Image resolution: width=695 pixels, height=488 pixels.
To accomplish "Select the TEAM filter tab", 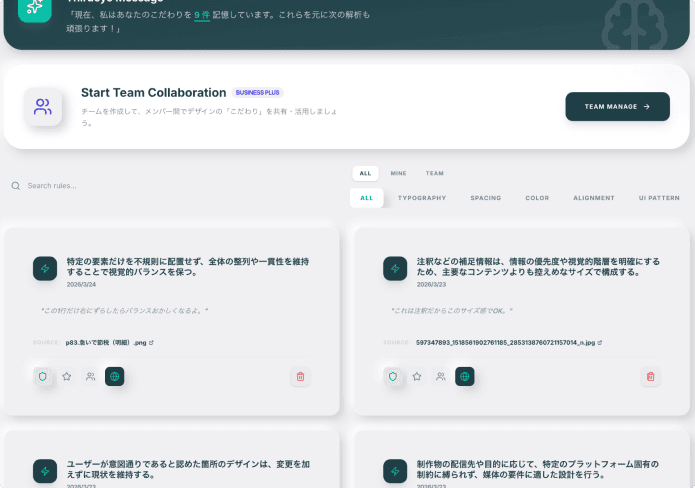I will (x=434, y=173).
